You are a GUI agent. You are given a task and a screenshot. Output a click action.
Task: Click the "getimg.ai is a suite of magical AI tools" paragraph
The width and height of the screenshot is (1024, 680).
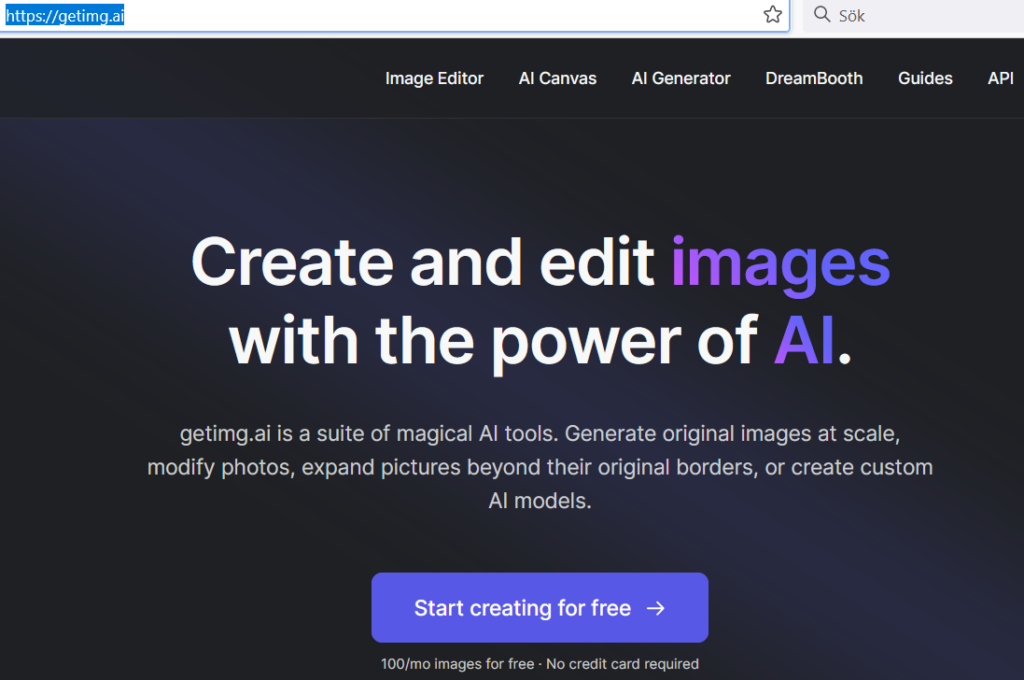coord(540,467)
